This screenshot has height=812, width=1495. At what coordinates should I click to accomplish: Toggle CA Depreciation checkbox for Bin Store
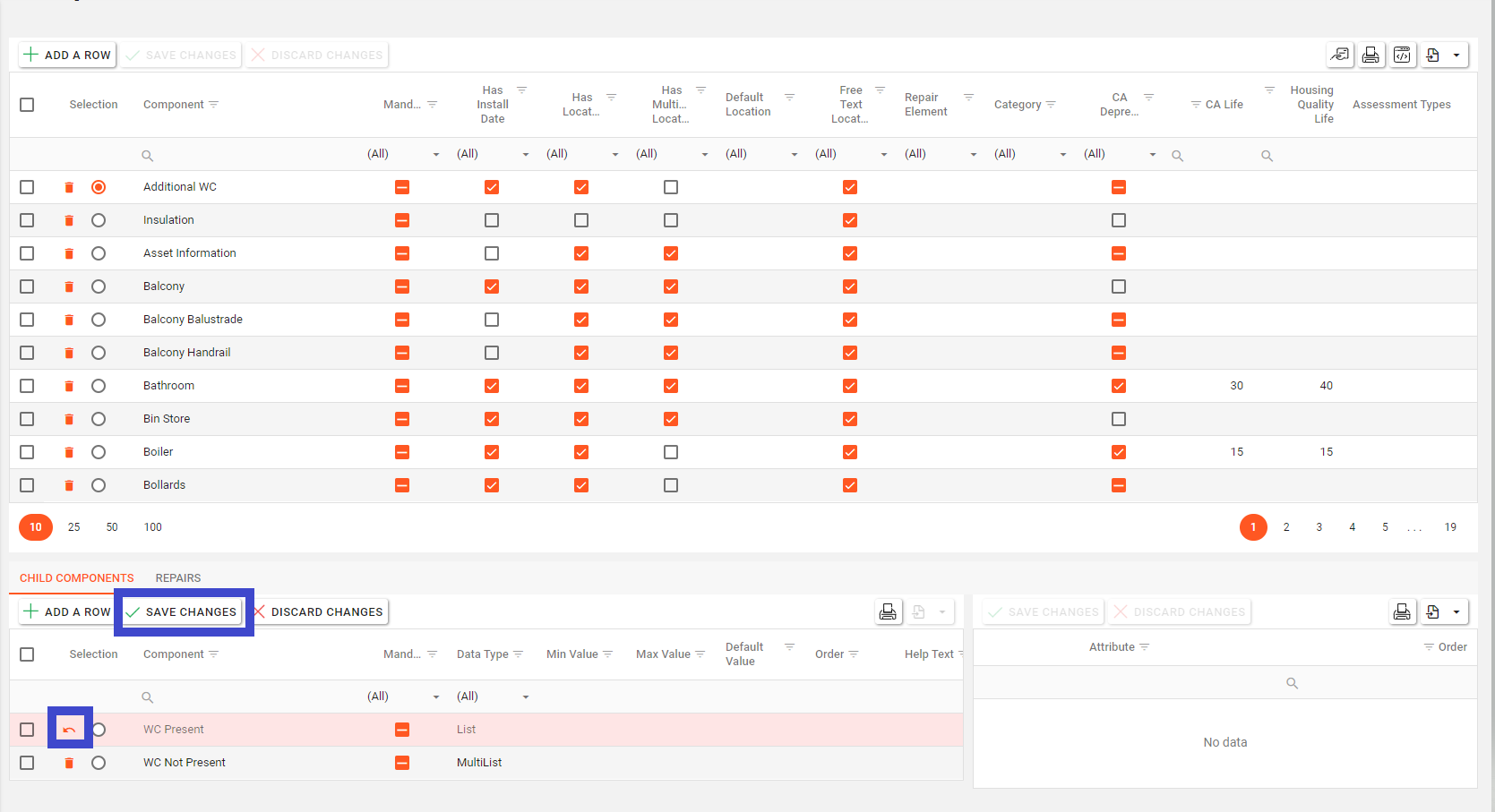pos(1119,419)
